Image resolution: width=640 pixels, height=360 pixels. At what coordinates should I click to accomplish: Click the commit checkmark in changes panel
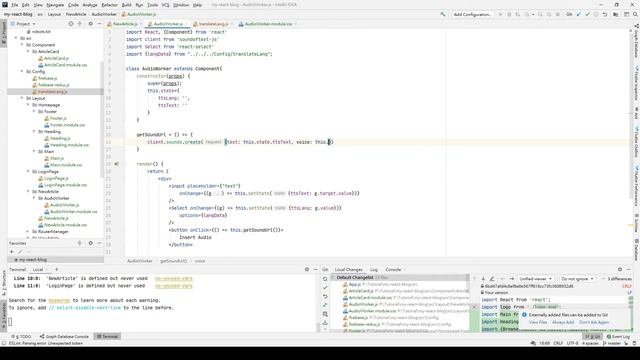point(325,288)
